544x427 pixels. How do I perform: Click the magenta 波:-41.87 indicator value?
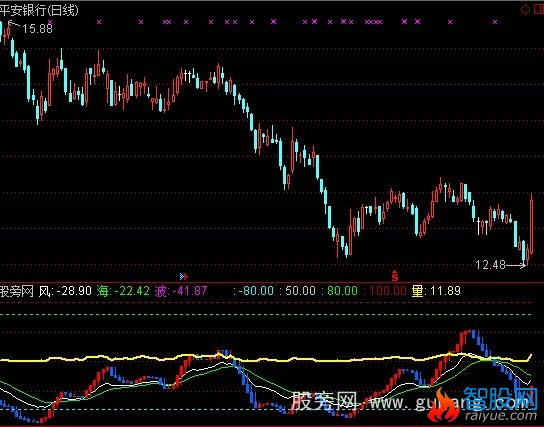point(181,291)
